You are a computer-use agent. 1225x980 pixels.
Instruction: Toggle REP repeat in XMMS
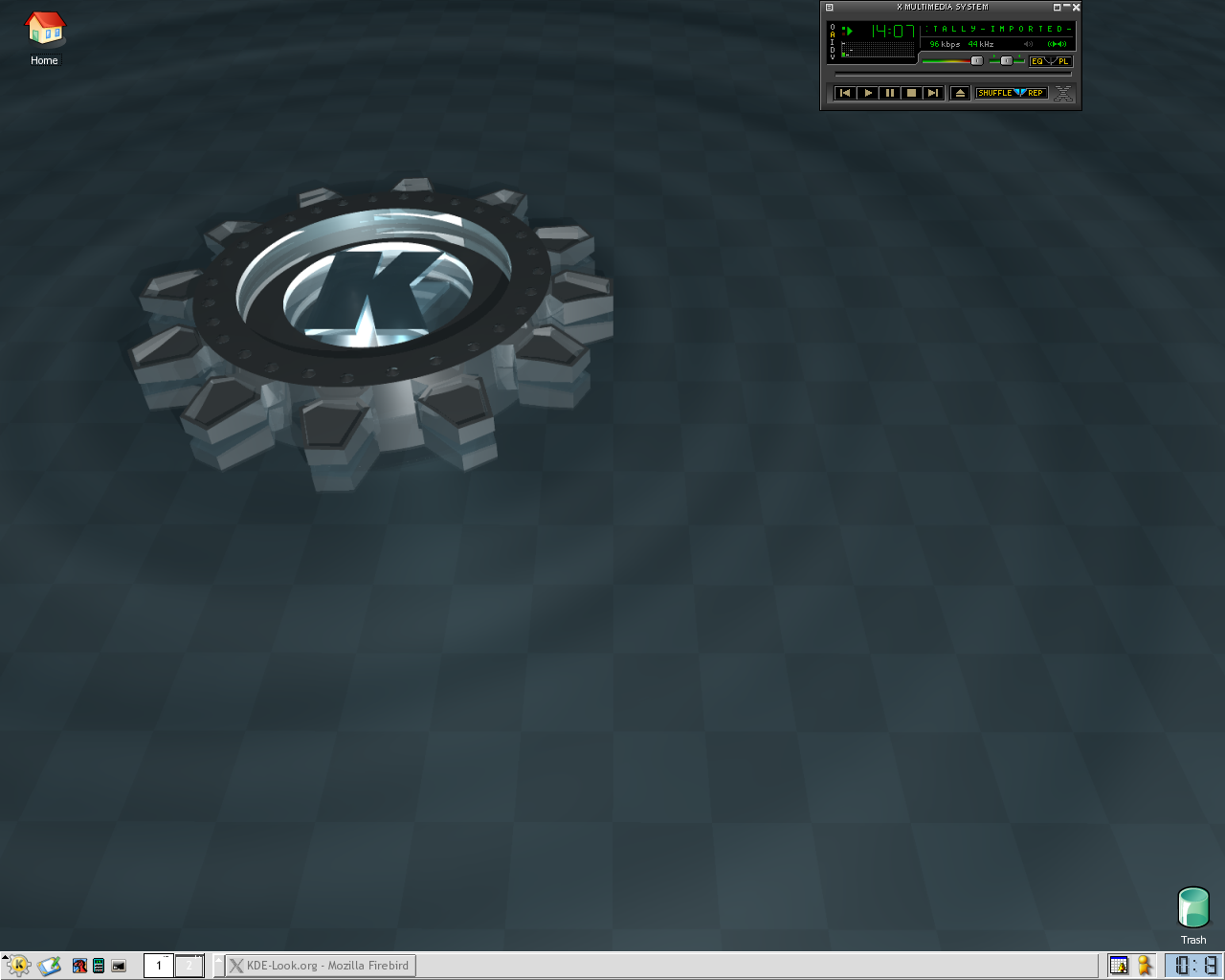coord(1036,93)
